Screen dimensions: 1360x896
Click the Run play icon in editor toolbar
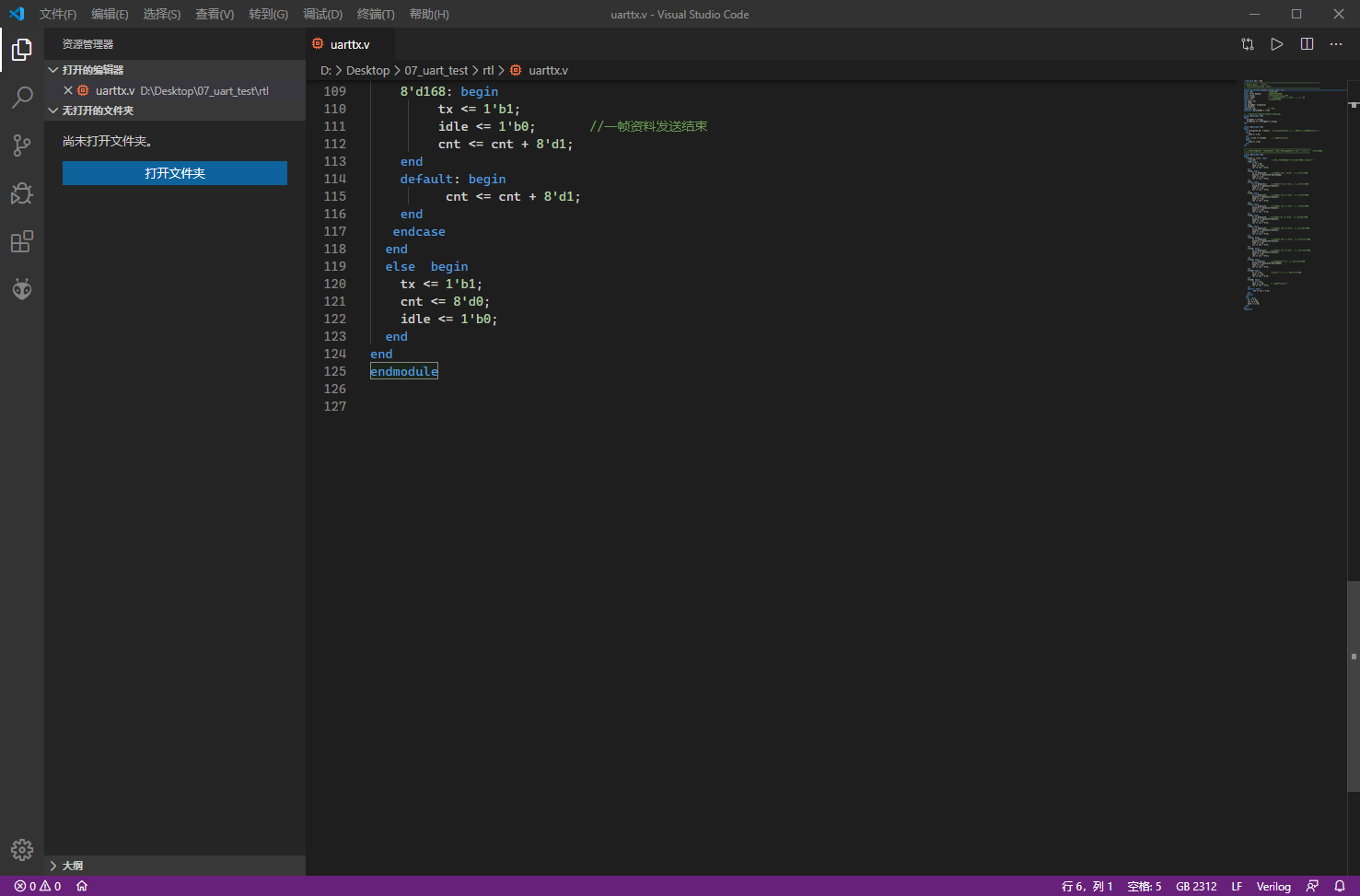1277,44
